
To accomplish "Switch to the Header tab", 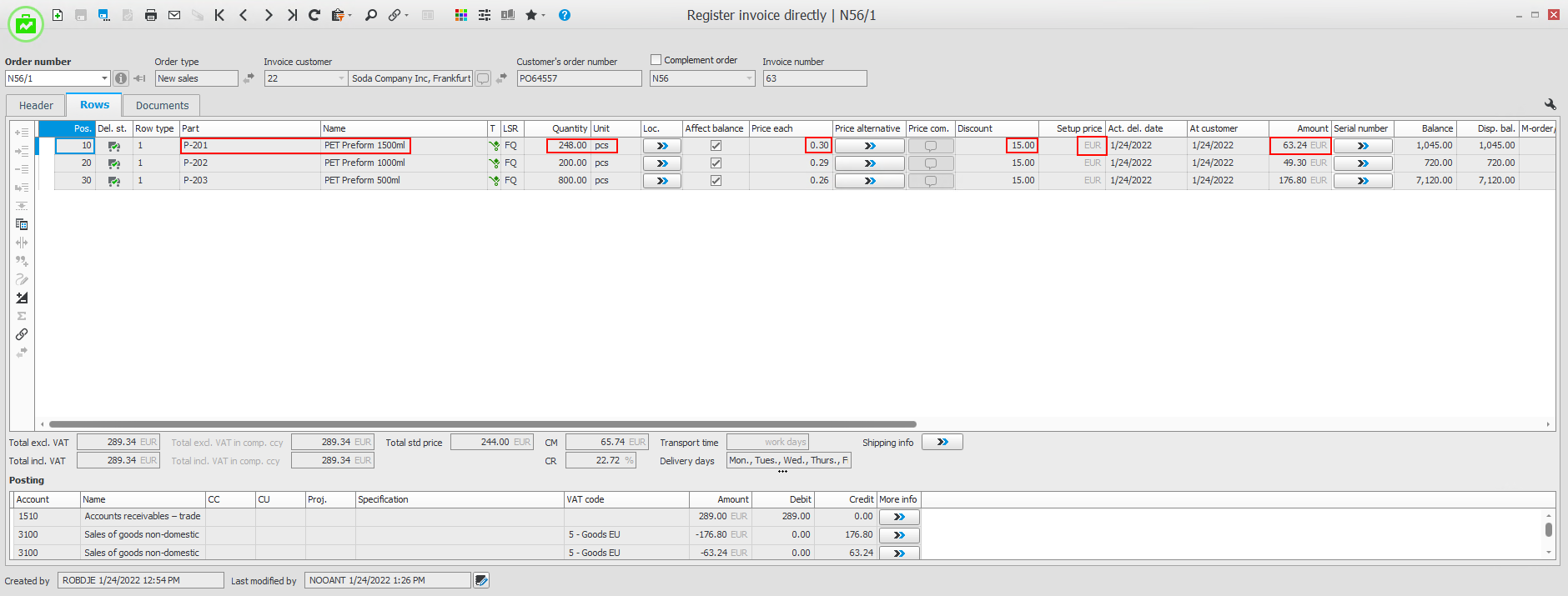I will point(36,105).
